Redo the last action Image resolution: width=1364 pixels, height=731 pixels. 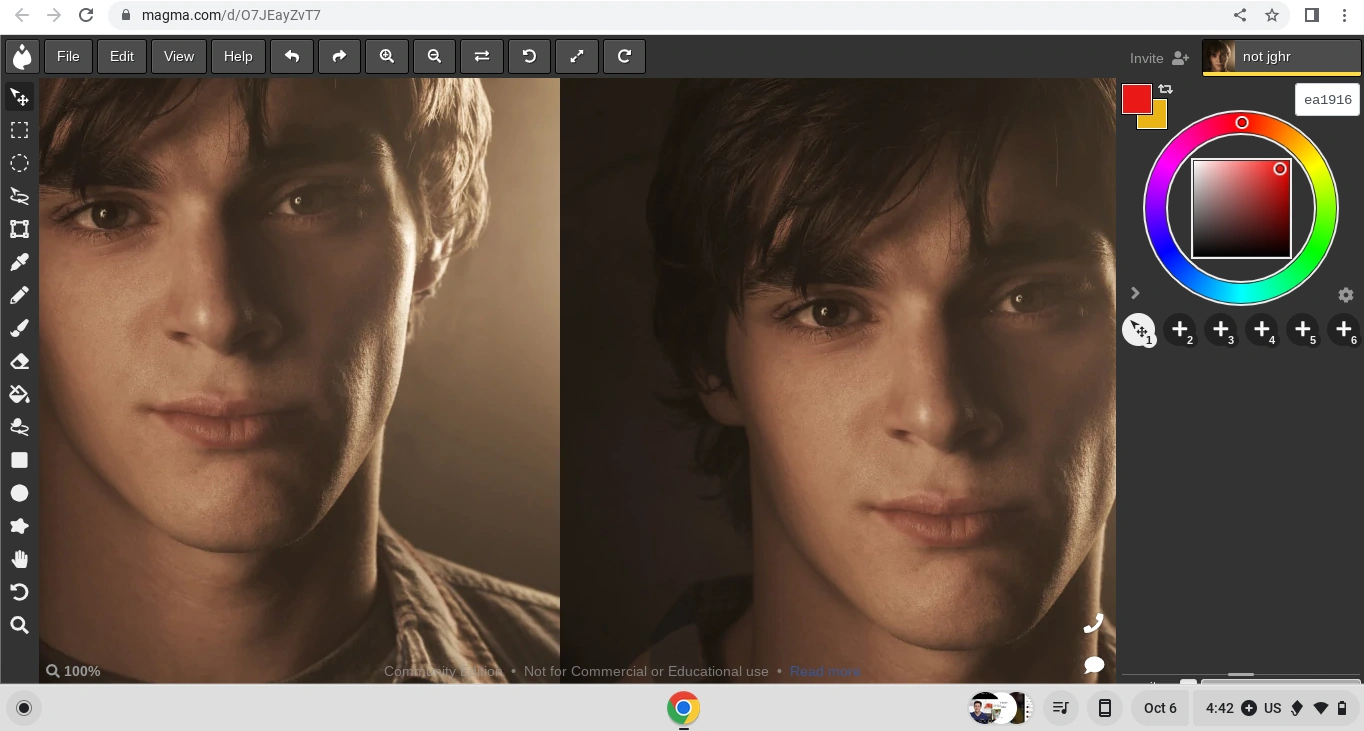(x=339, y=57)
